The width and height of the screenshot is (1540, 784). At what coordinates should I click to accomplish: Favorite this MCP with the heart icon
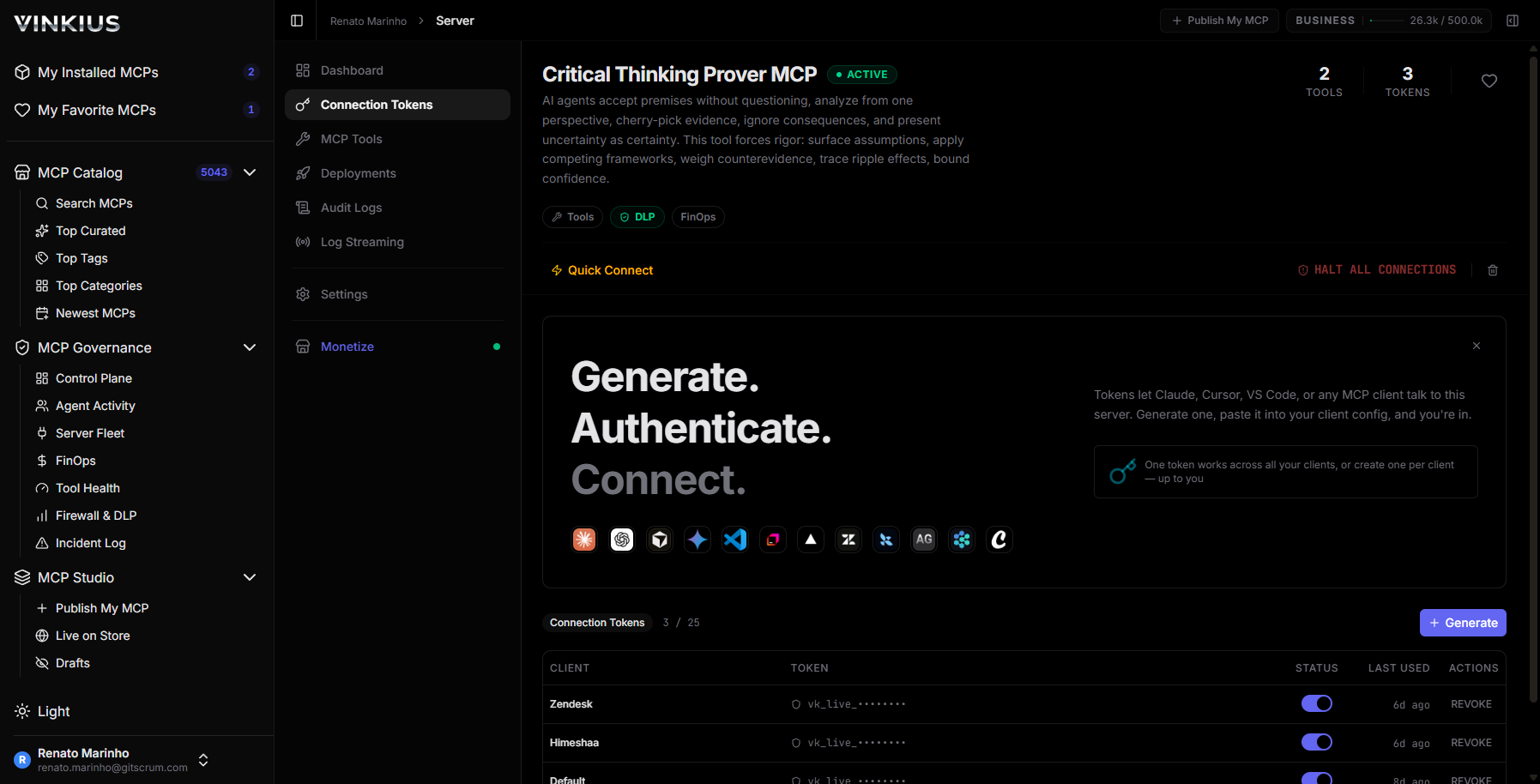pos(1489,81)
